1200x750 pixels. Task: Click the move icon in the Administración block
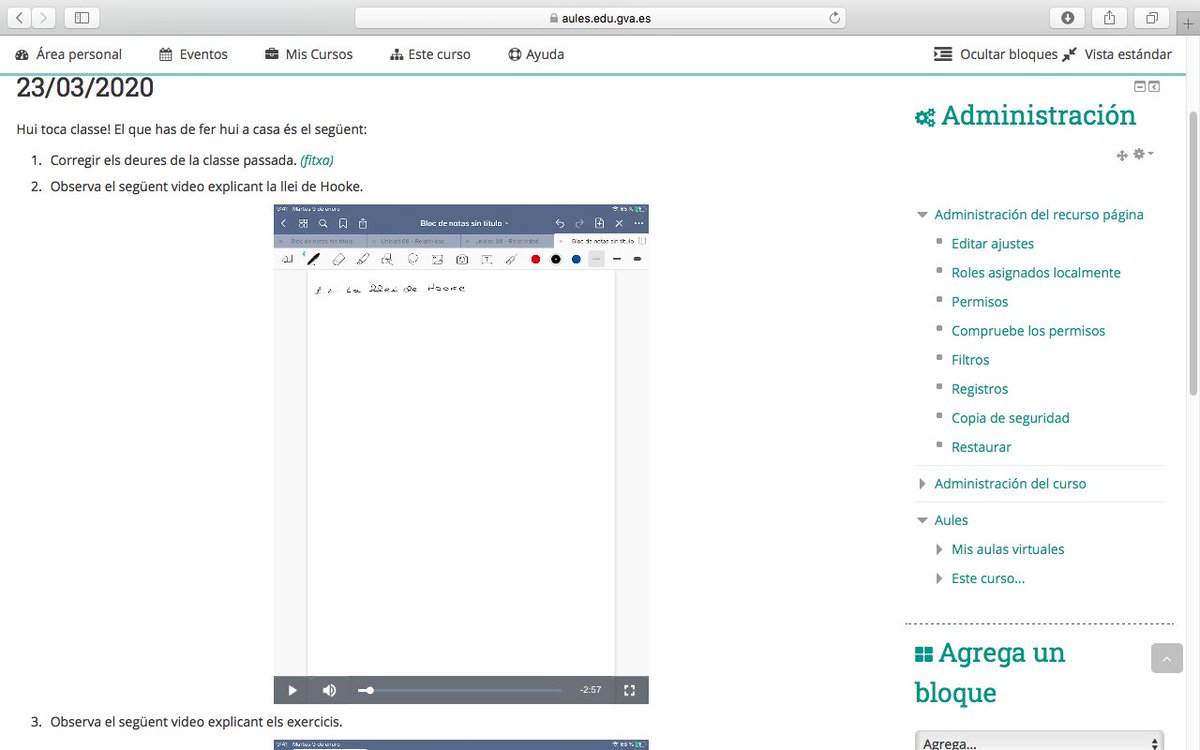coord(1122,155)
